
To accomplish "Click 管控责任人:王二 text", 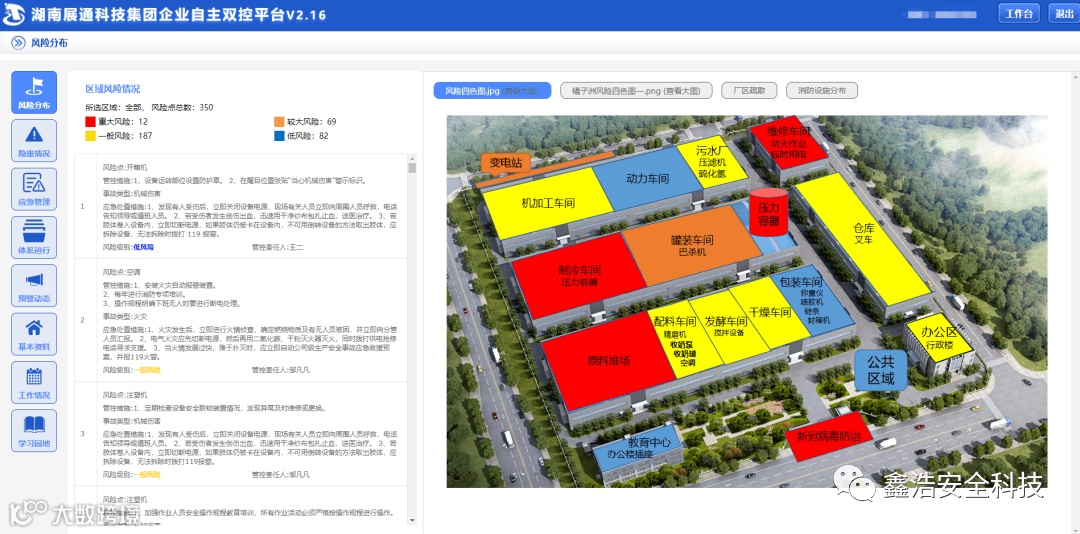I will pyautogui.click(x=277, y=247).
